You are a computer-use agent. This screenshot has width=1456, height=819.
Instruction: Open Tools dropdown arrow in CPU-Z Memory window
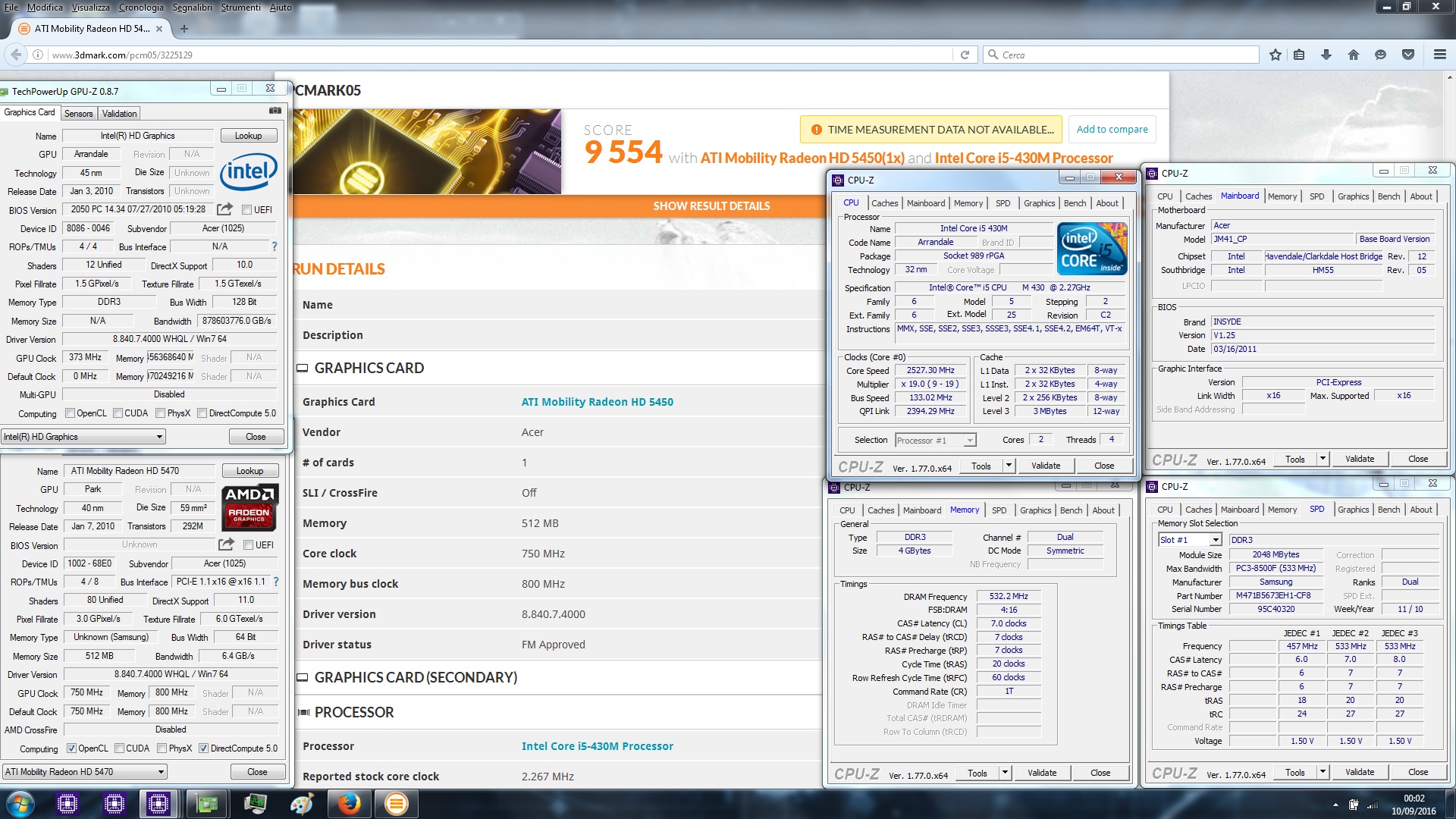coord(1005,773)
